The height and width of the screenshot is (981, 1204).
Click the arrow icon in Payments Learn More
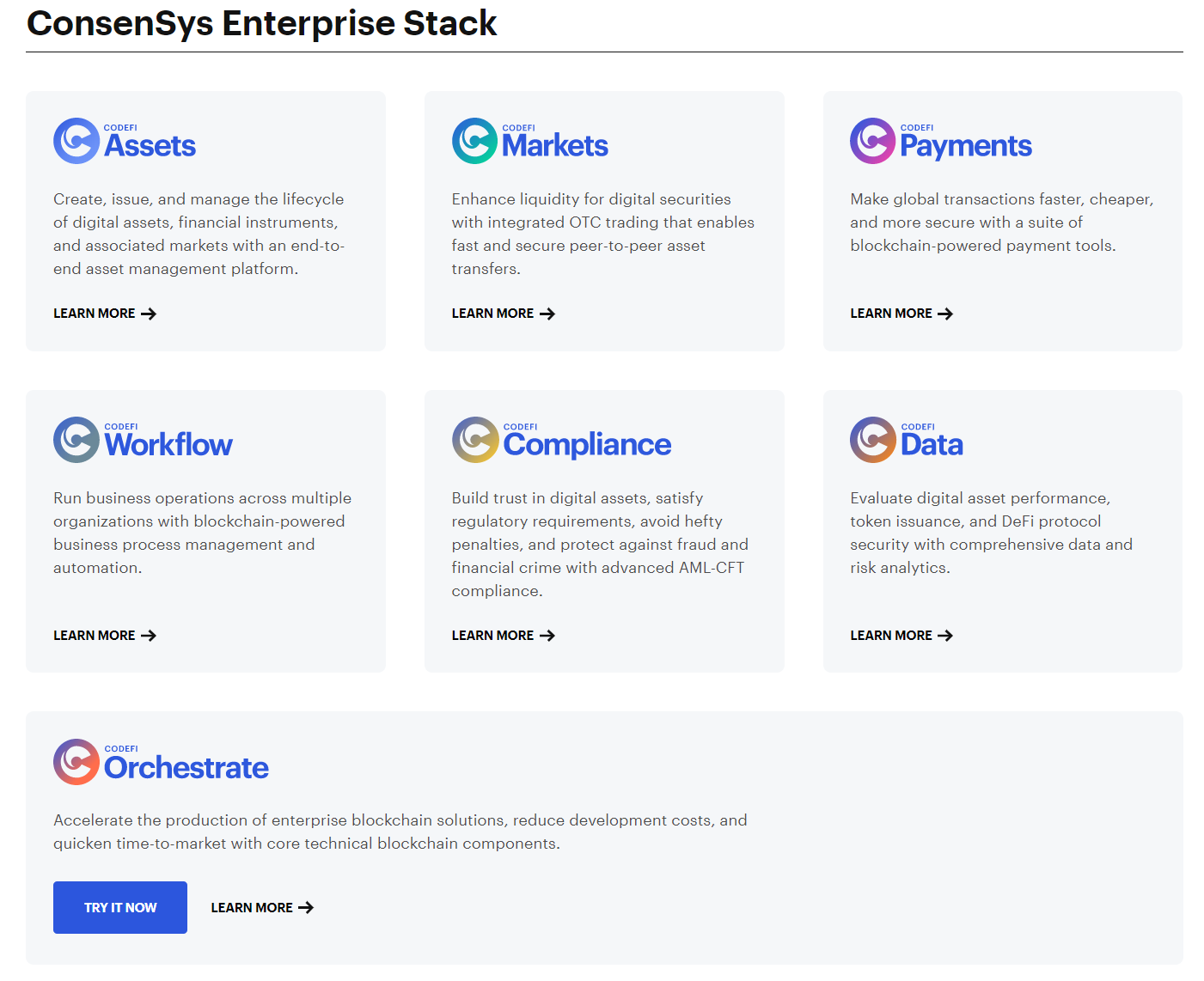tap(945, 314)
